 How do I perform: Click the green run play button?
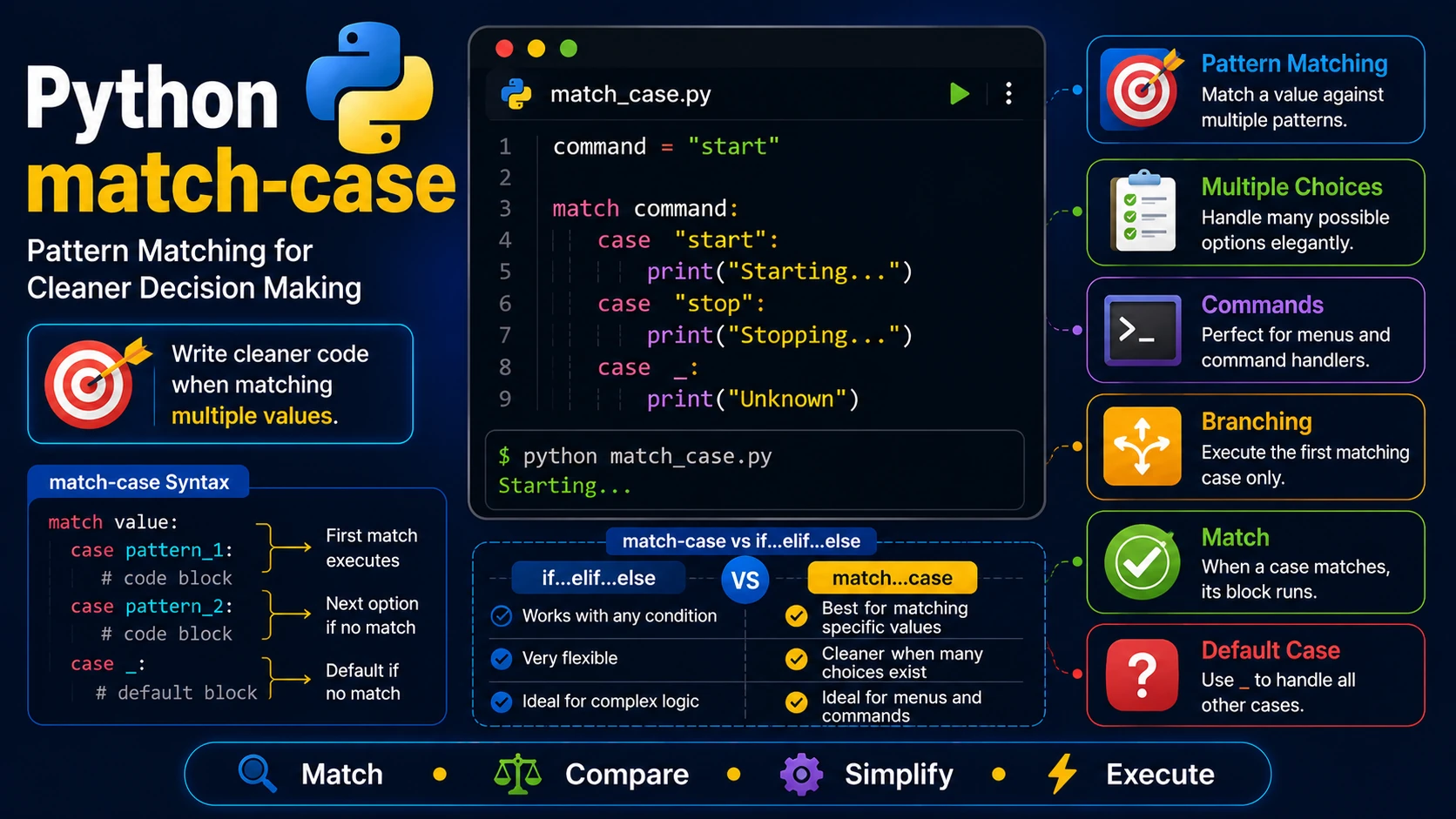pyautogui.click(x=959, y=93)
